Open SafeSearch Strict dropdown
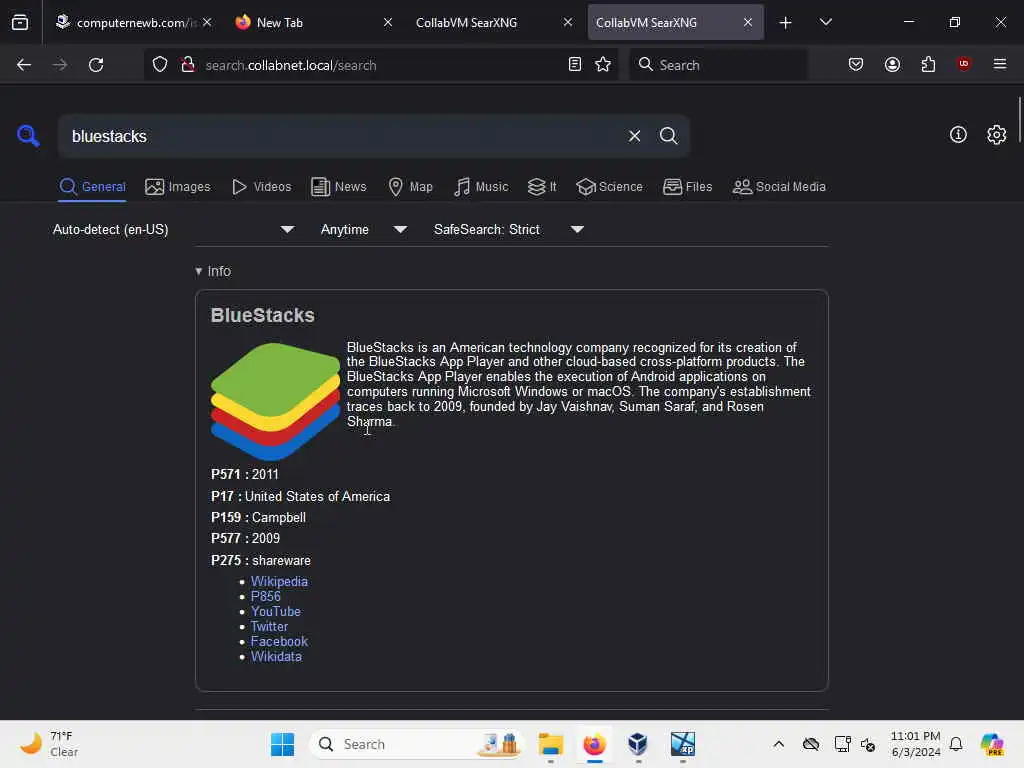 tap(509, 229)
